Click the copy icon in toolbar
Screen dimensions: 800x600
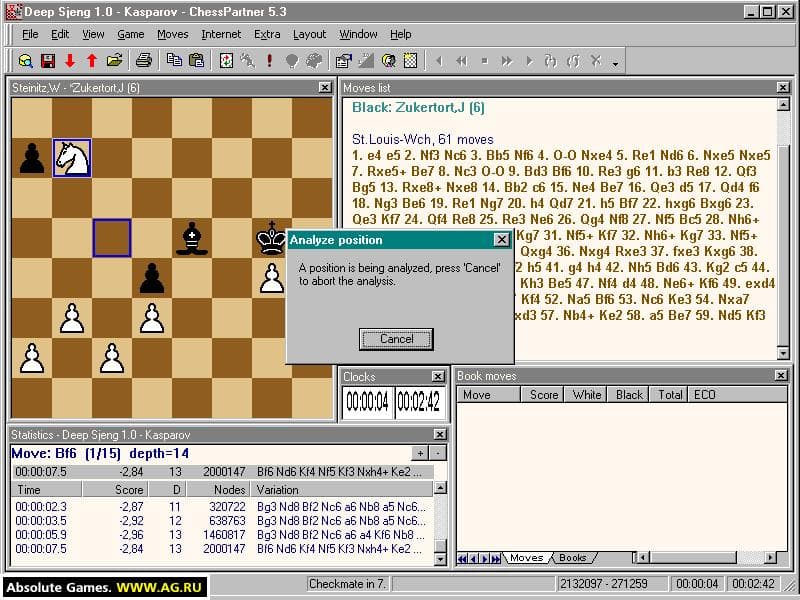pyautogui.click(x=174, y=61)
